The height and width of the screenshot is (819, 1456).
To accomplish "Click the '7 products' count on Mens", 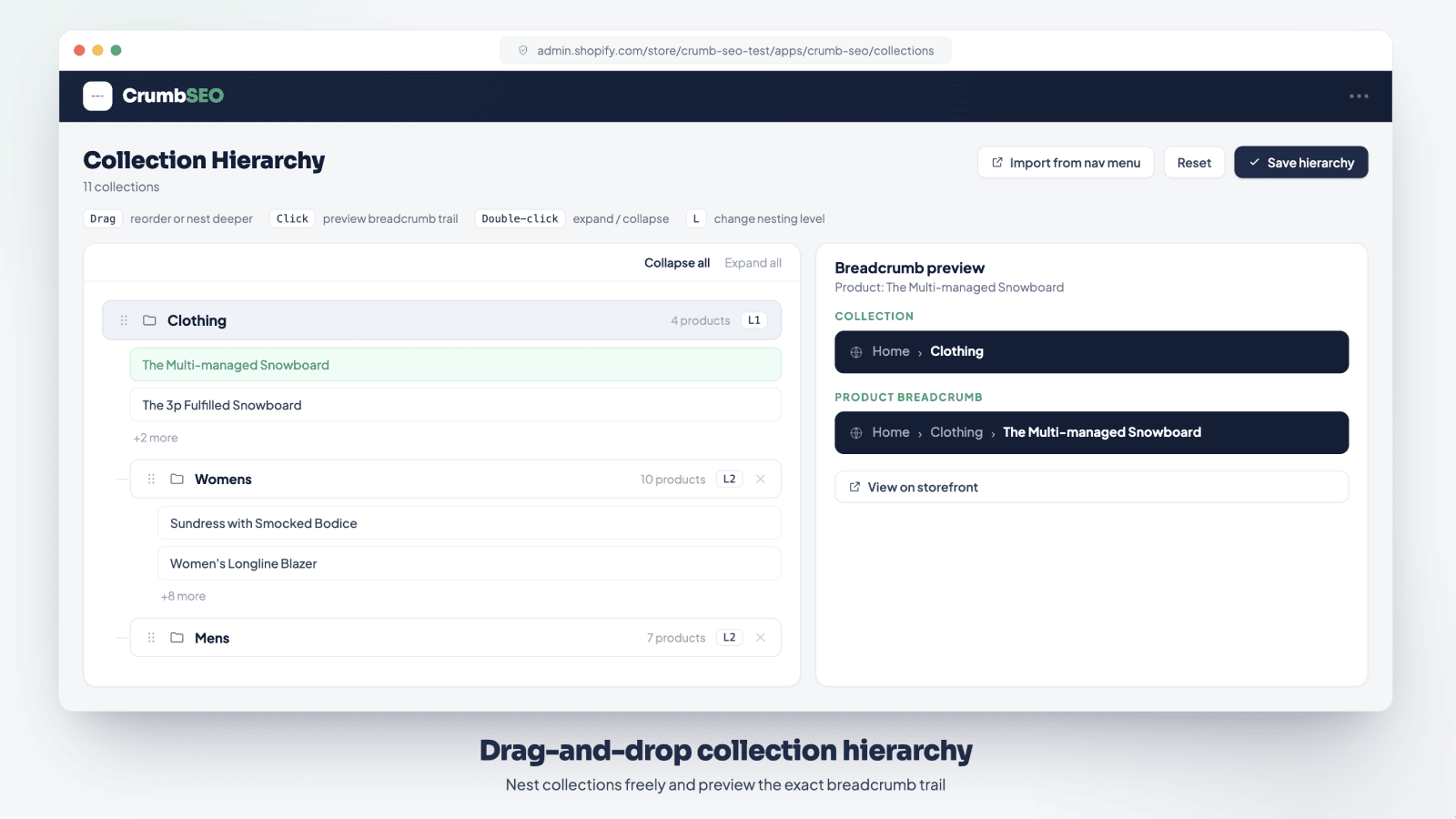I will (x=676, y=638).
